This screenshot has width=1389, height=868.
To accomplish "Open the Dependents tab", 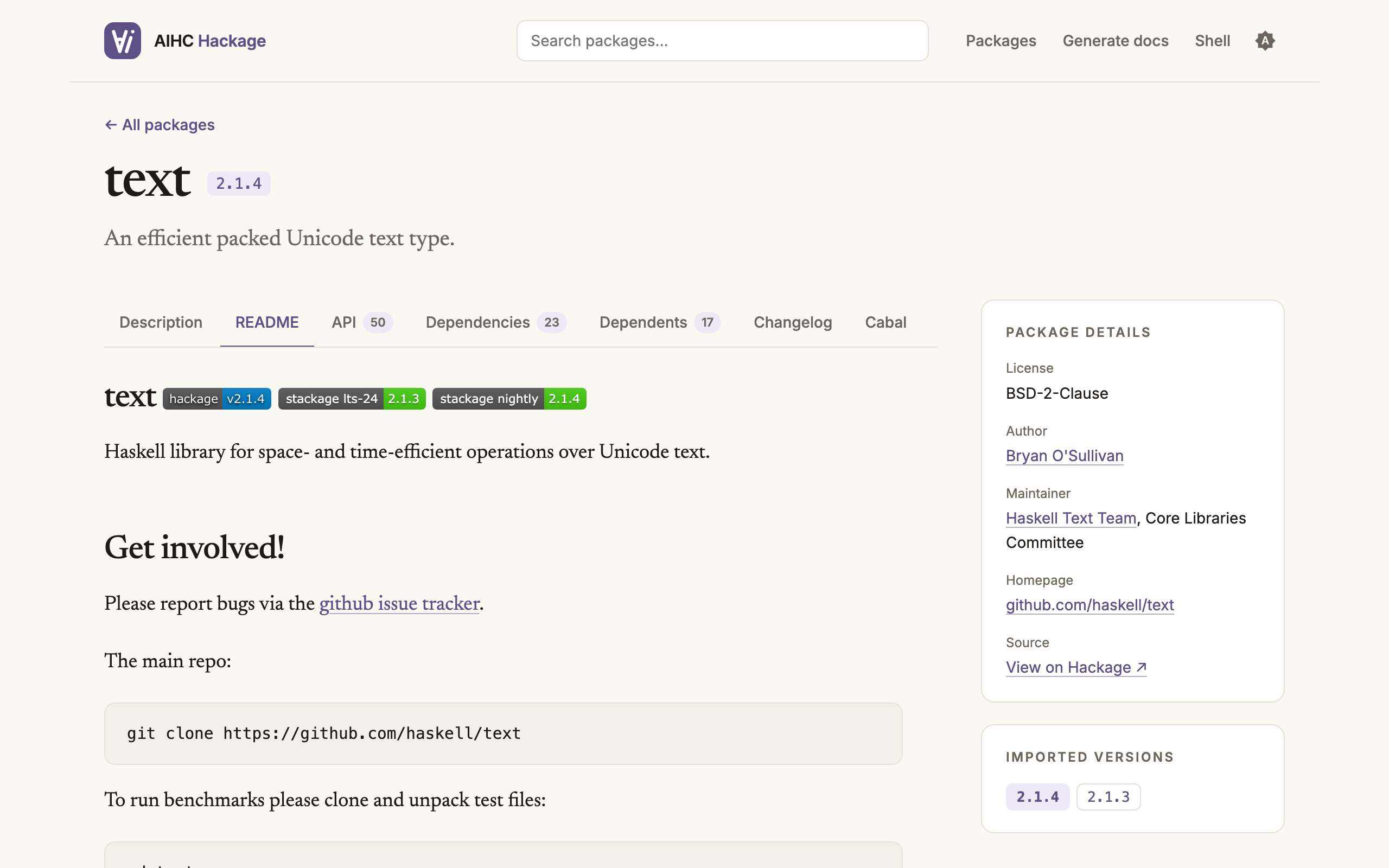I will 660,322.
